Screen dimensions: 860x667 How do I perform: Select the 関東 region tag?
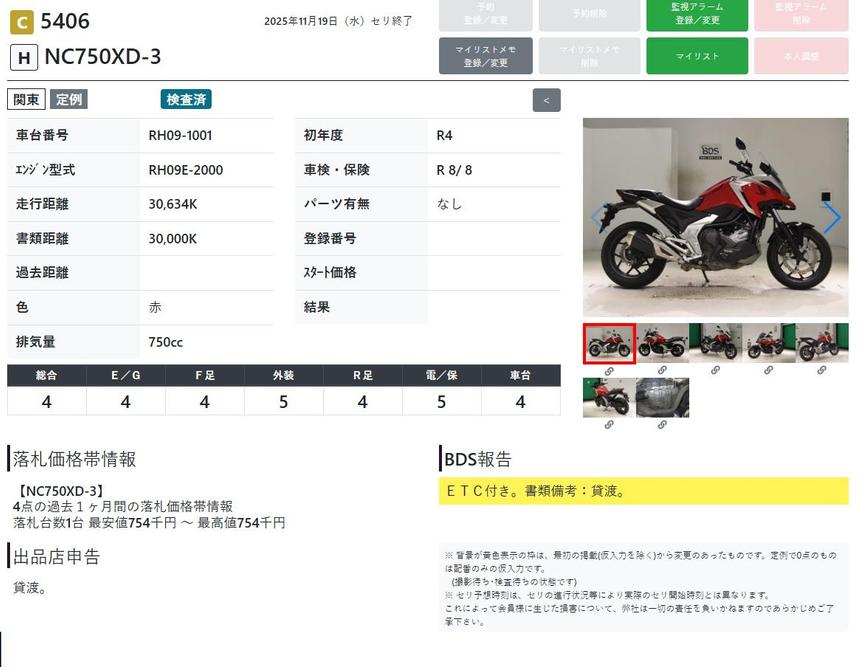pyautogui.click(x=26, y=100)
